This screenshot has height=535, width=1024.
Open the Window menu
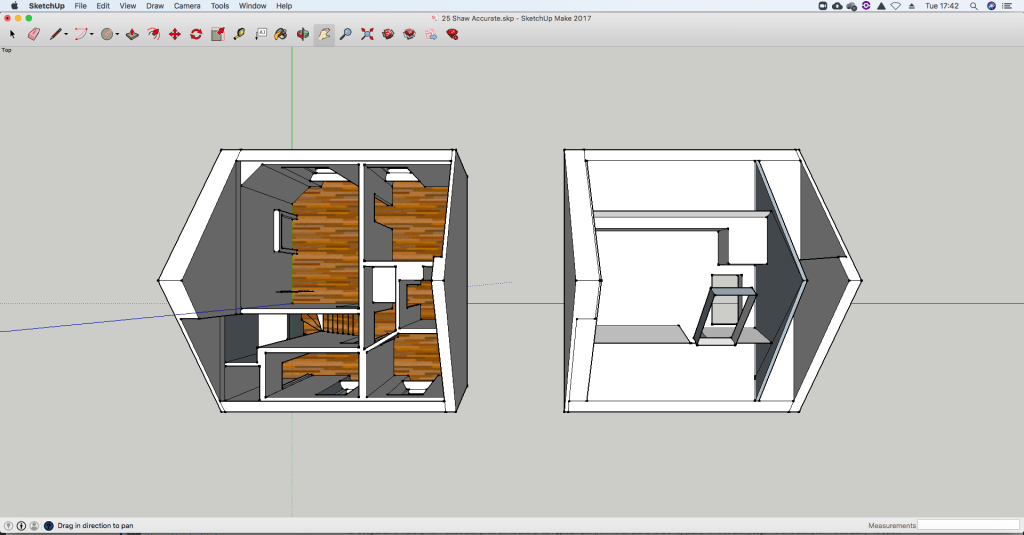tap(252, 6)
